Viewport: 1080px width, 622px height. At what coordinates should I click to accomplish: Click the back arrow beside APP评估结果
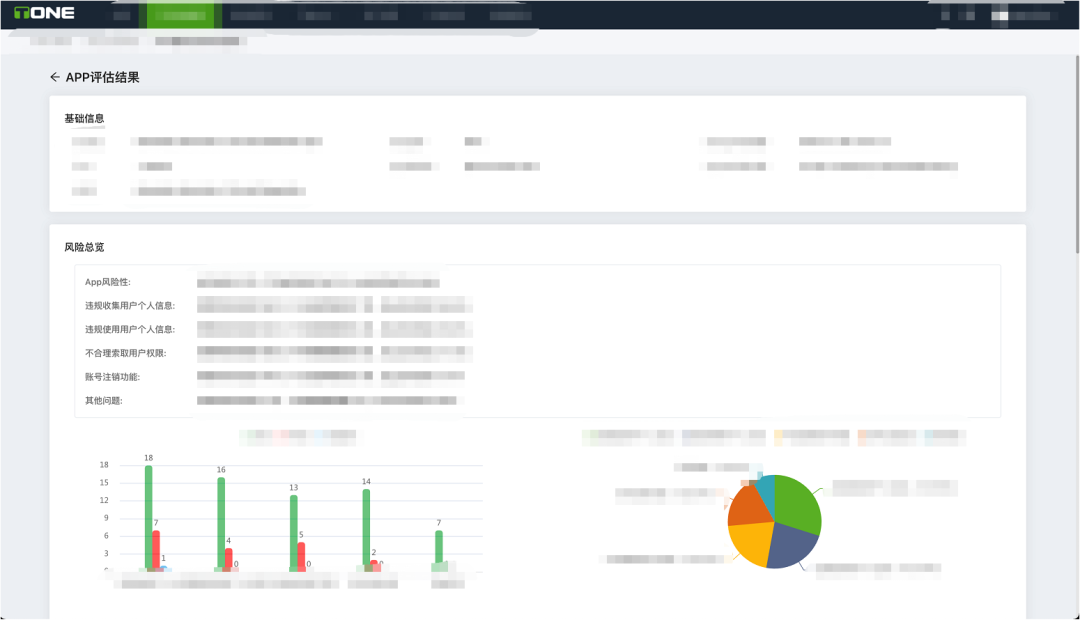coord(55,77)
